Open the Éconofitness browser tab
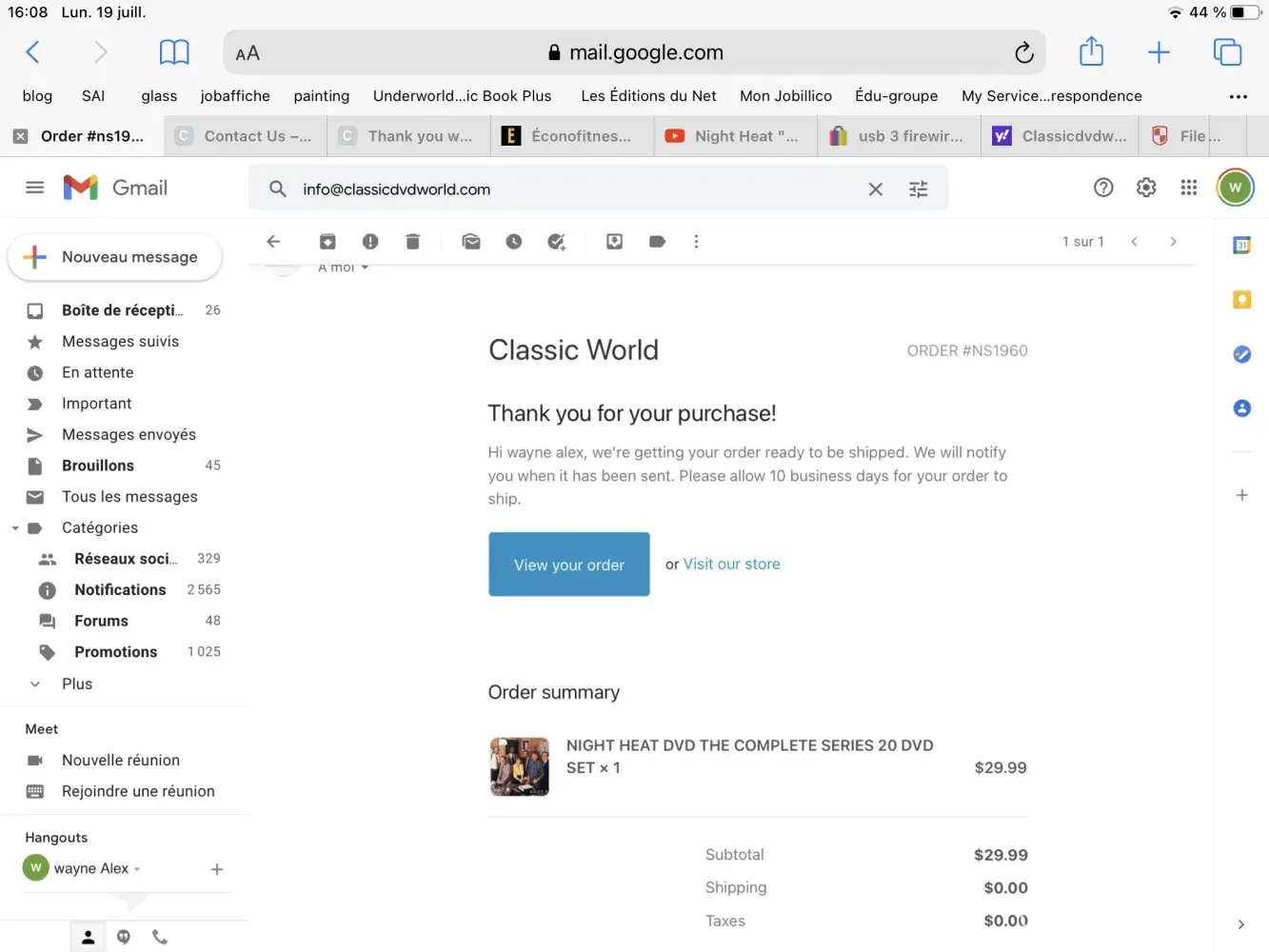The width and height of the screenshot is (1269, 952). [x=571, y=136]
